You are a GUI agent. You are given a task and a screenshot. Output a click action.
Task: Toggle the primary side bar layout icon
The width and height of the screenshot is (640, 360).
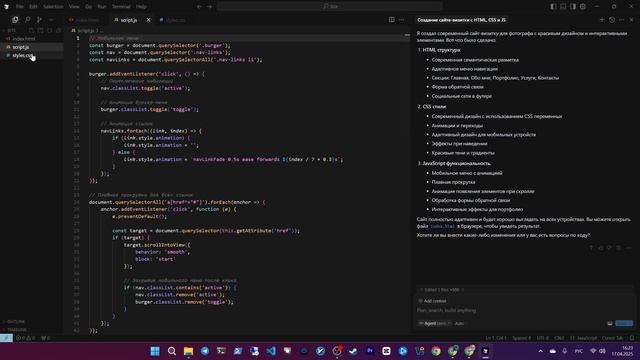pos(553,7)
